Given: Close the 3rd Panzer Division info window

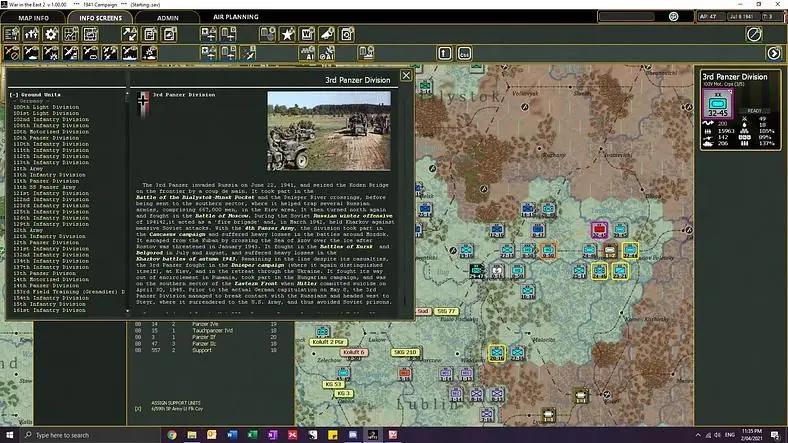Looking at the screenshot, I should [x=406, y=75].
